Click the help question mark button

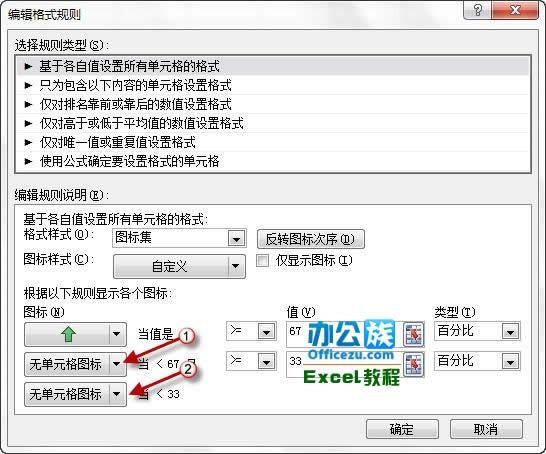pos(477,10)
